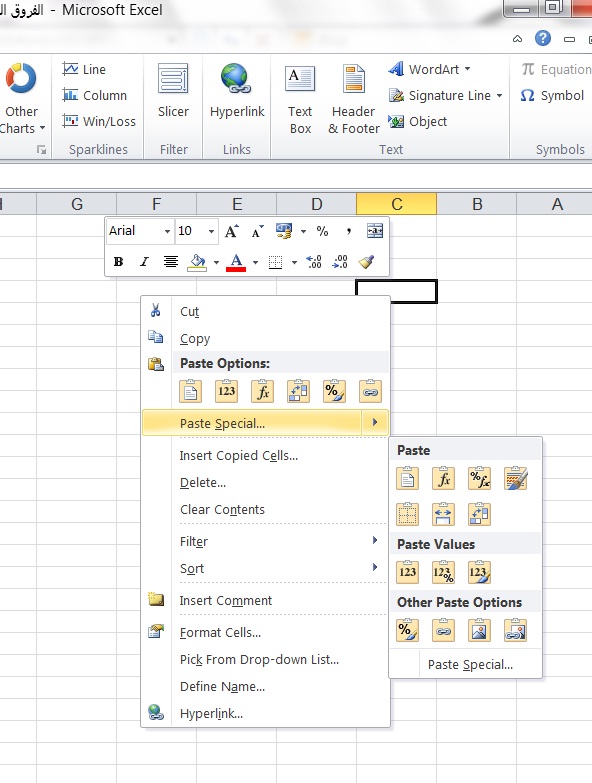The width and height of the screenshot is (592, 783).
Task: Choose Pick From Drop-down List...
Action: (x=266, y=659)
